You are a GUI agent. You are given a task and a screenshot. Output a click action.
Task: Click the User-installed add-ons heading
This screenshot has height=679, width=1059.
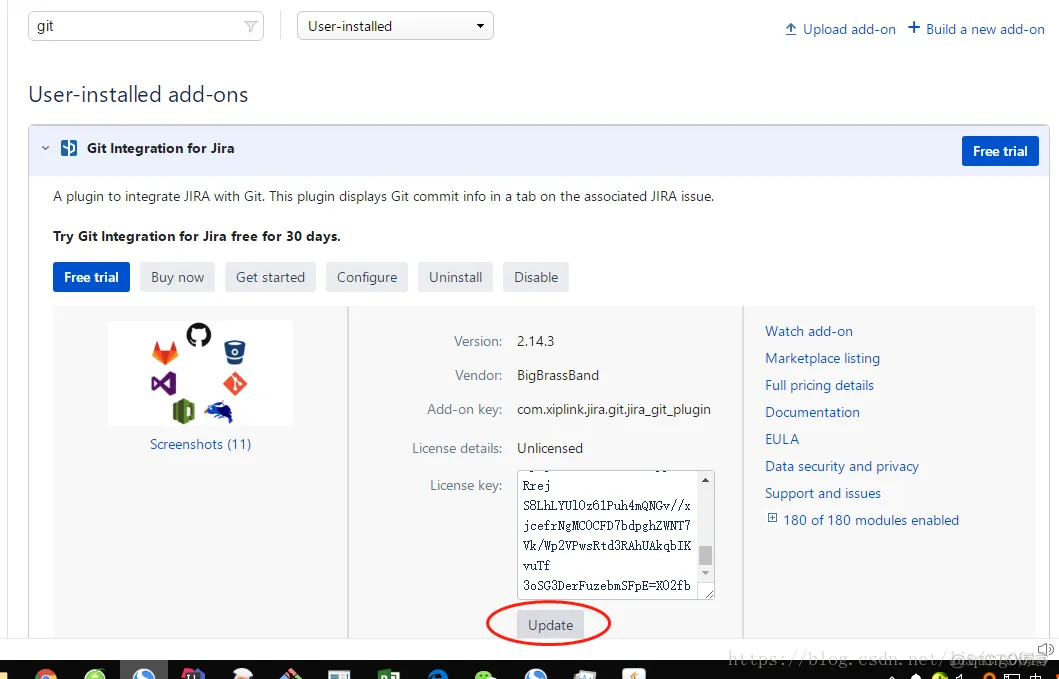[138, 94]
